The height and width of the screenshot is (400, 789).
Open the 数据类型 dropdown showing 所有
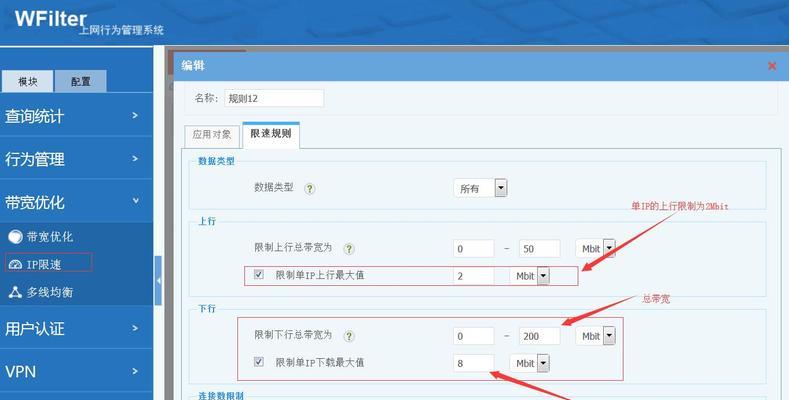(480, 188)
